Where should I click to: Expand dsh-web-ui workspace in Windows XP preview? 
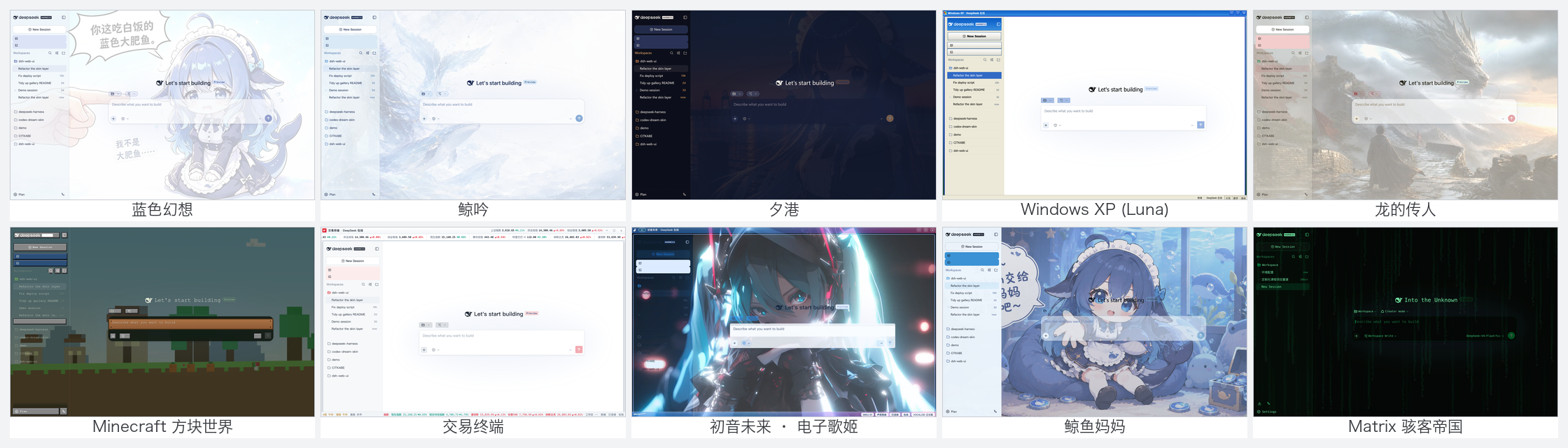[x=974, y=68]
